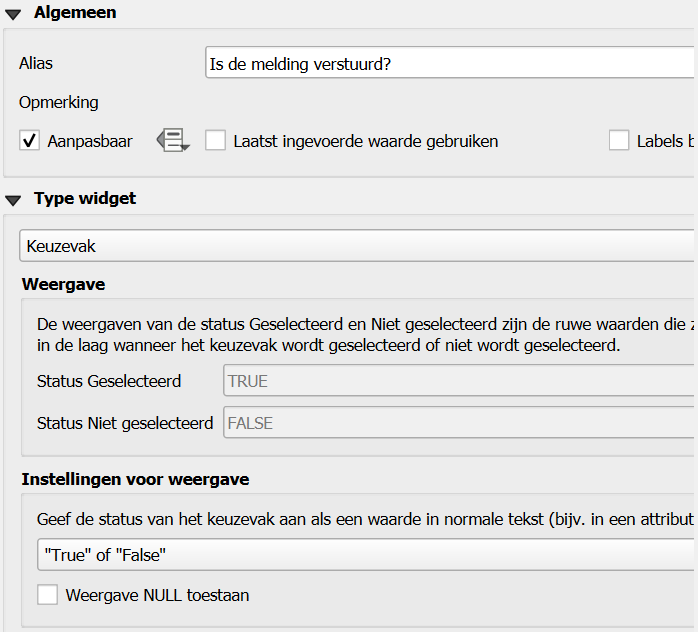This screenshot has height=632, width=698.
Task: Click the Algemeen section header title
Action: coord(75,13)
